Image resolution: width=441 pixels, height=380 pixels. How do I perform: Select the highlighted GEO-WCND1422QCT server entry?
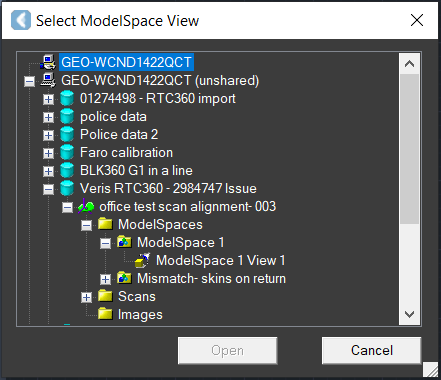[x=126, y=62]
